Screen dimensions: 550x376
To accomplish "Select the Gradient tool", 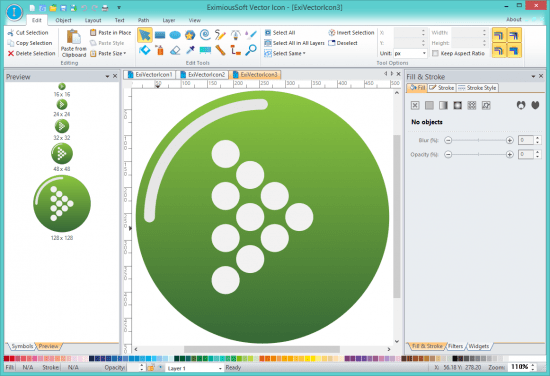I will 205,51.
